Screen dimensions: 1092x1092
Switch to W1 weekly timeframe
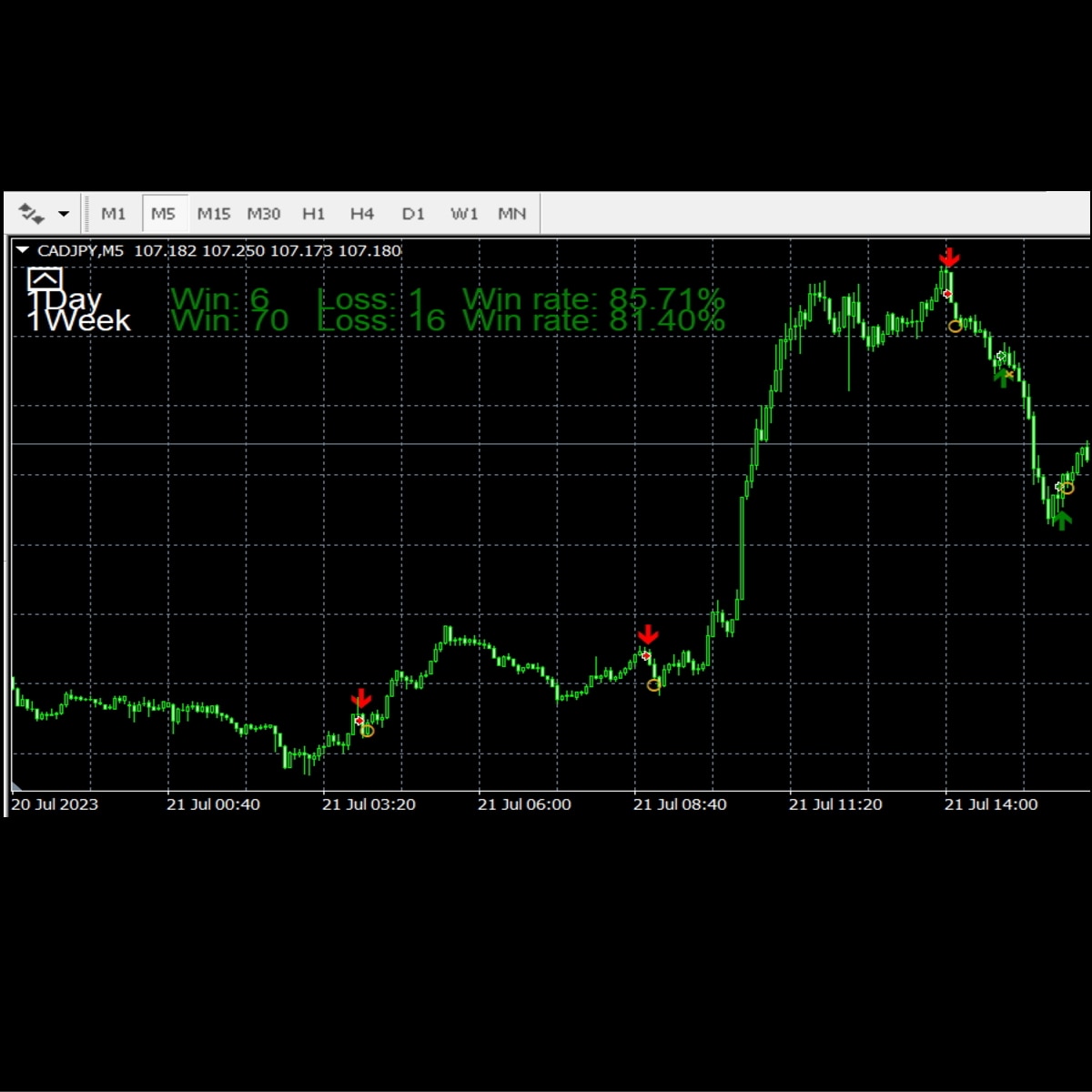pos(464,214)
